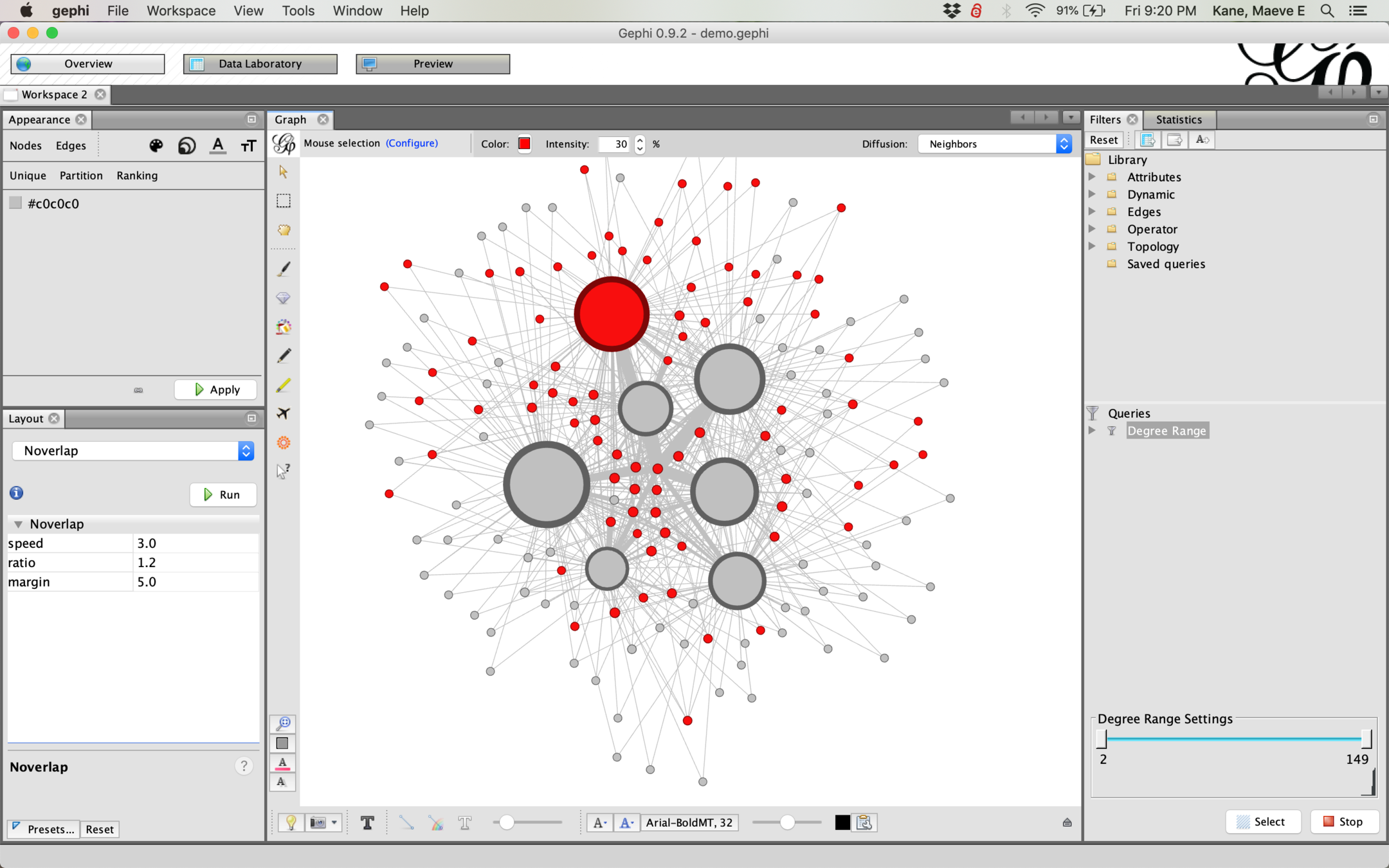
Task: Open the Workspace menu
Action: point(181,11)
